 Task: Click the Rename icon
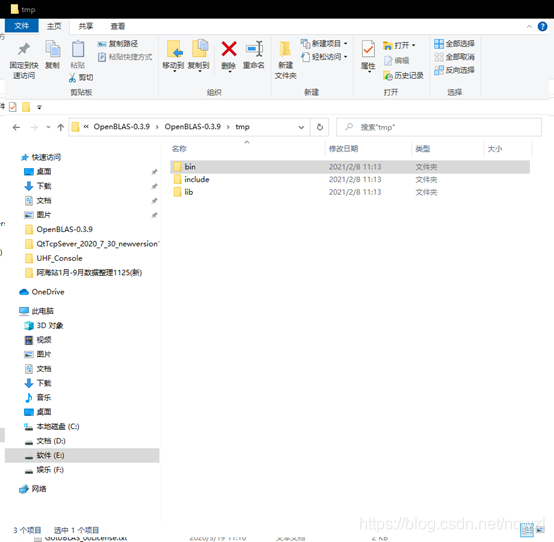point(254,49)
